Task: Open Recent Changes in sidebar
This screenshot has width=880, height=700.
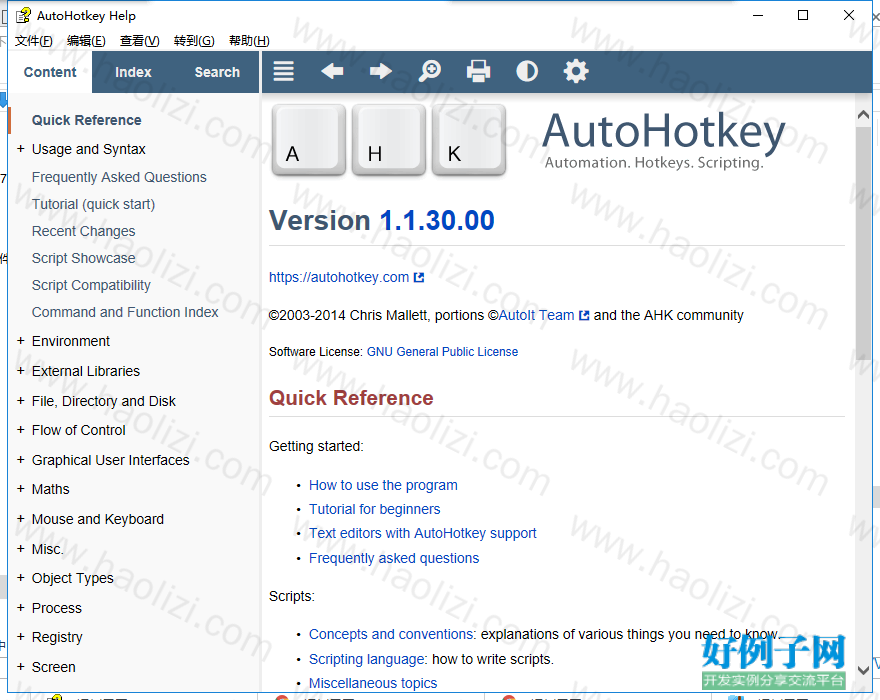Action: click(84, 231)
